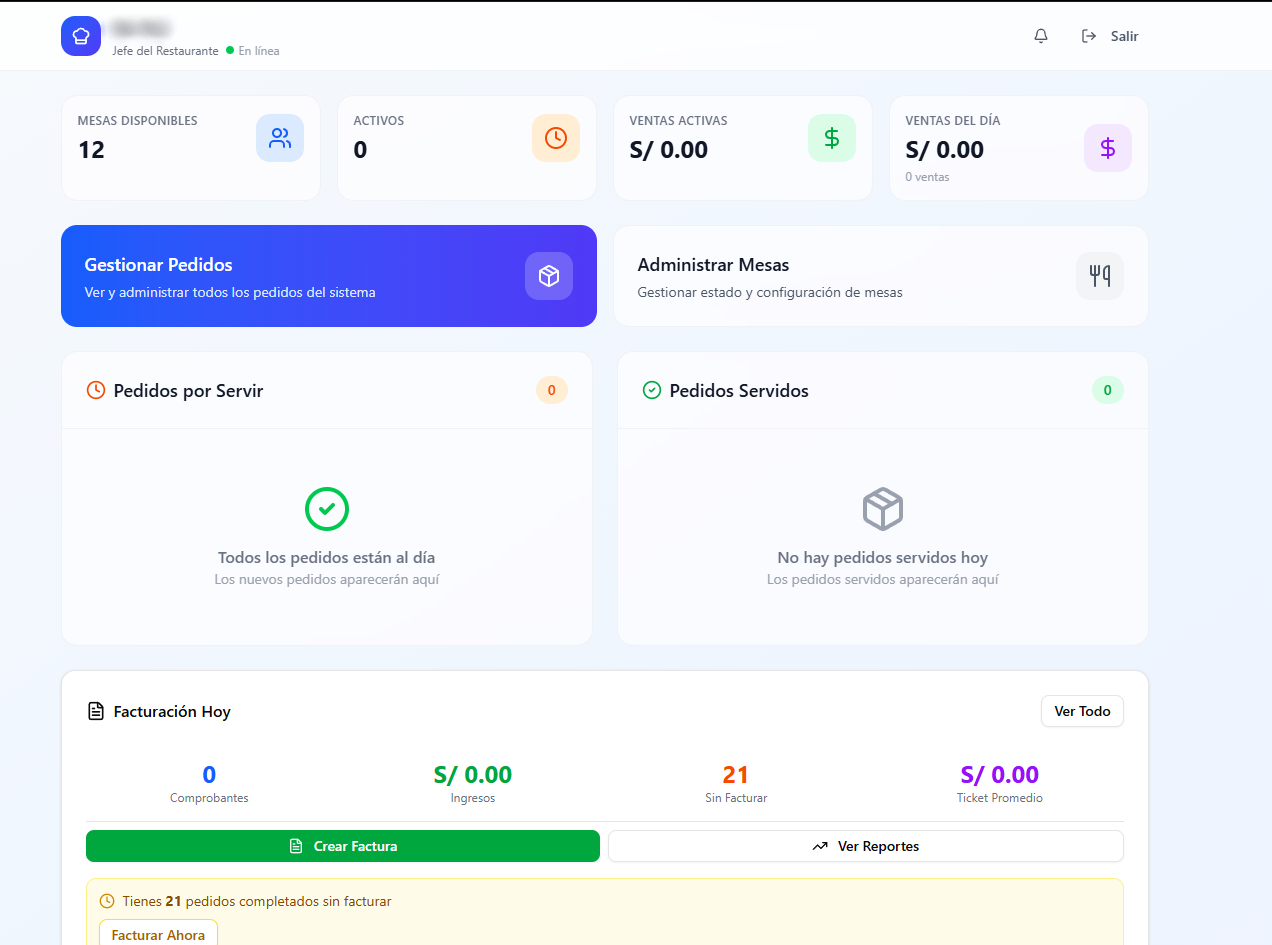Select the utensils icon on Administrar Mesas

point(1100,276)
